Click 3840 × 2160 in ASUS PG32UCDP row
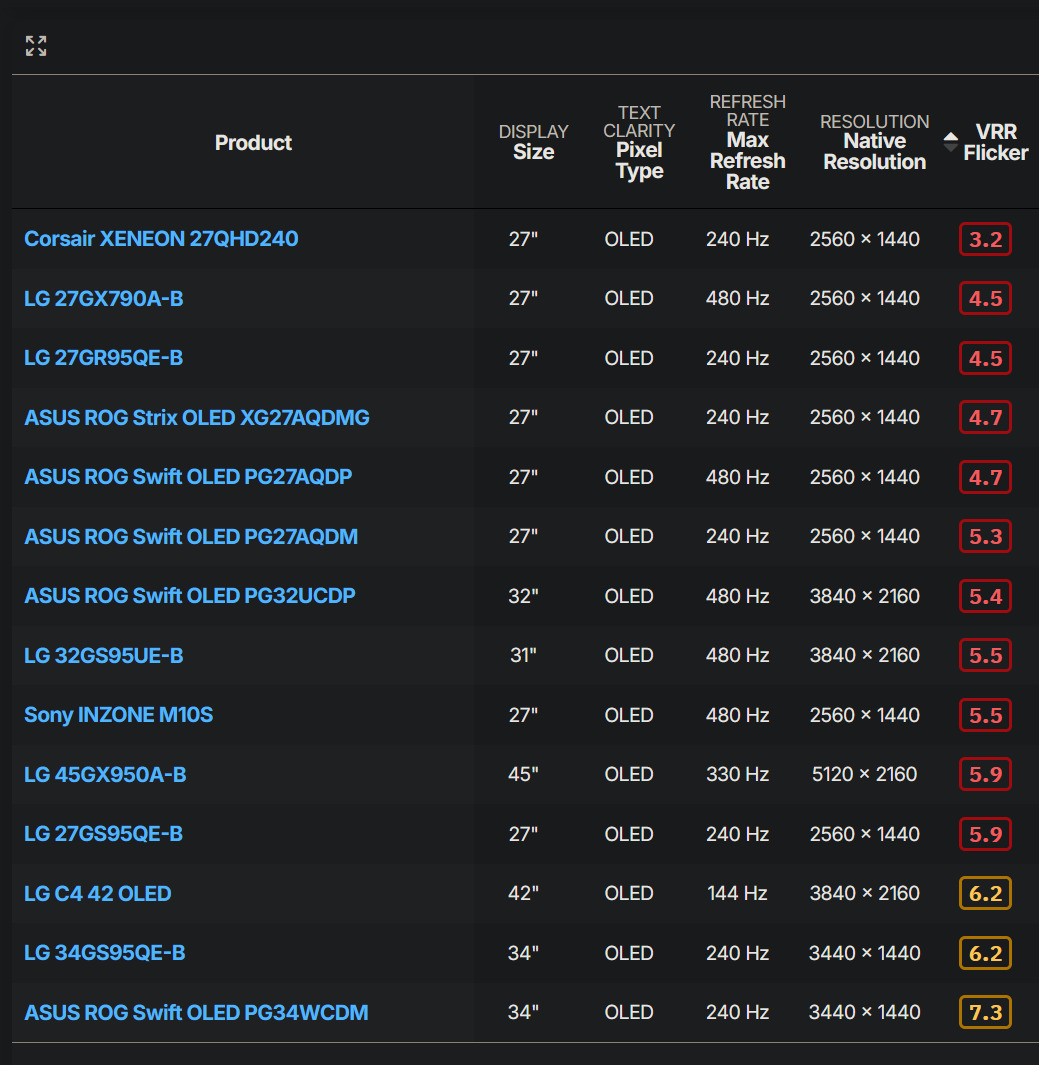 (x=864, y=596)
